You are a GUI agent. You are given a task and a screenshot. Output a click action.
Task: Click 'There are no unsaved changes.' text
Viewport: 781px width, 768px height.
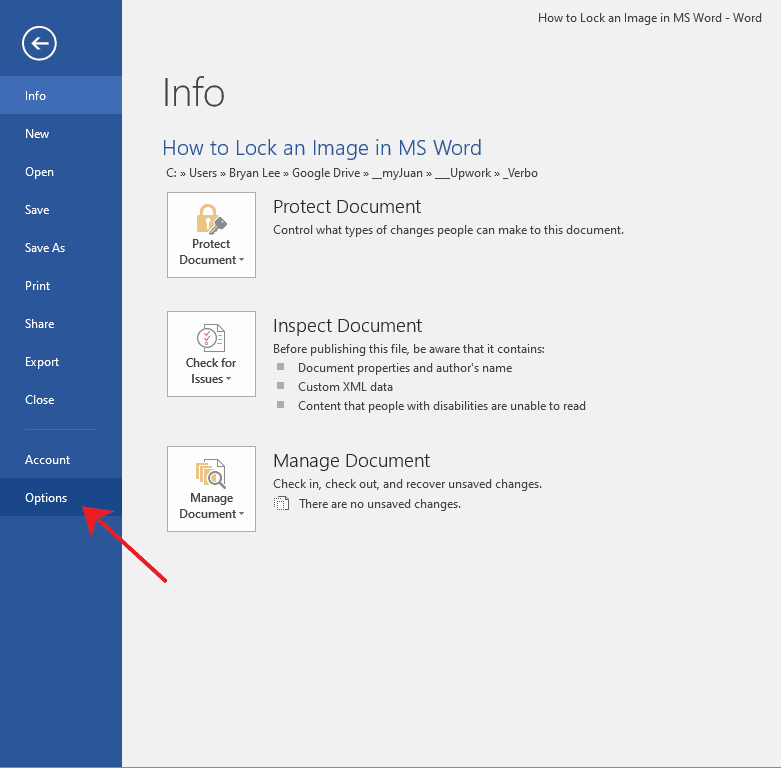coord(380,504)
